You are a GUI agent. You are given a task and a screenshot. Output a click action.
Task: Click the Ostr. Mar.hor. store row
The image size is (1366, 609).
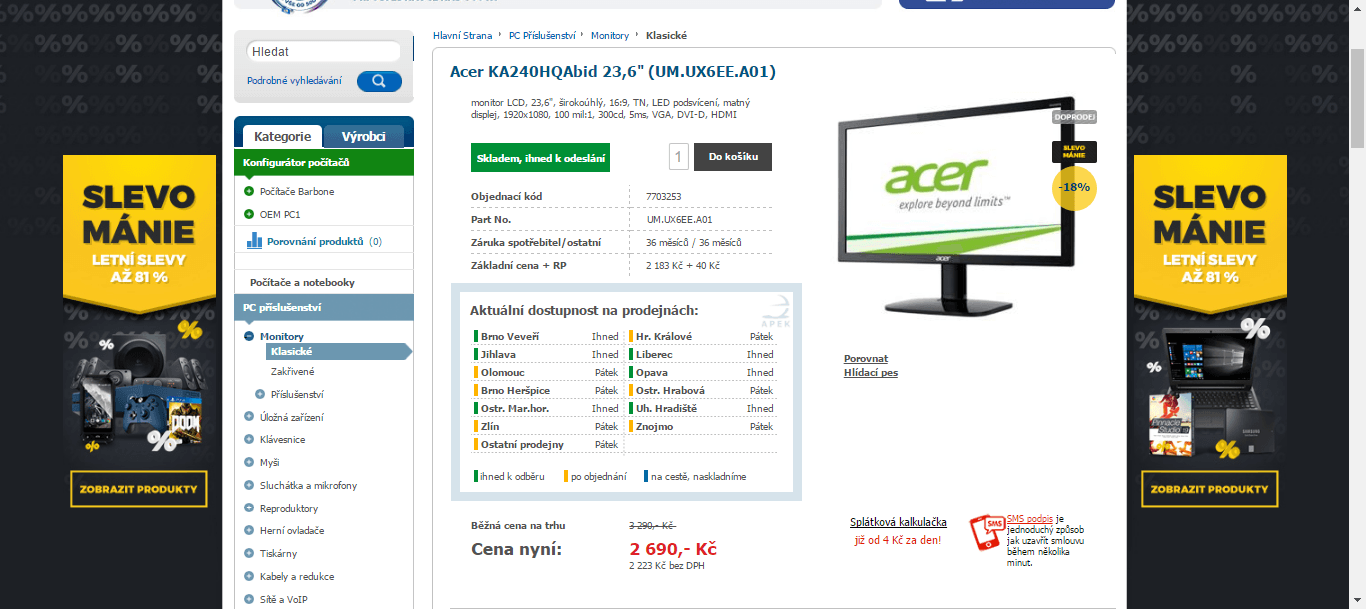(546, 408)
